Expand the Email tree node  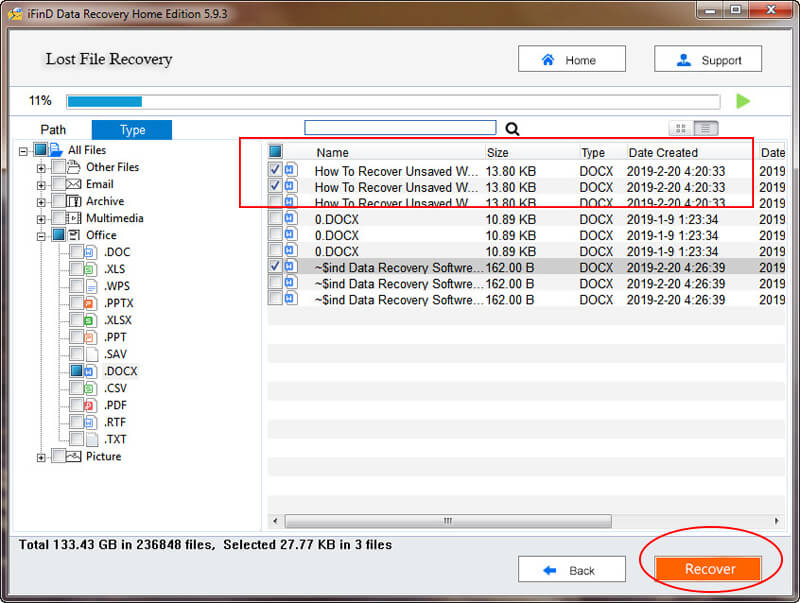click(41, 185)
